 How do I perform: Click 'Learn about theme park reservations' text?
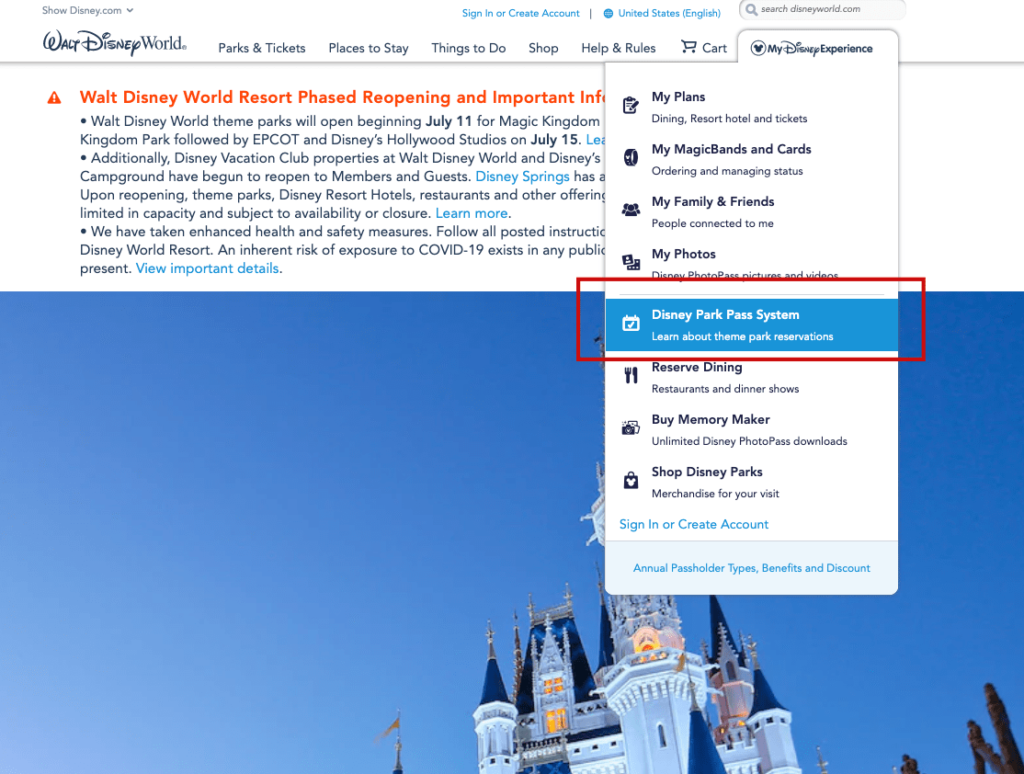743,336
